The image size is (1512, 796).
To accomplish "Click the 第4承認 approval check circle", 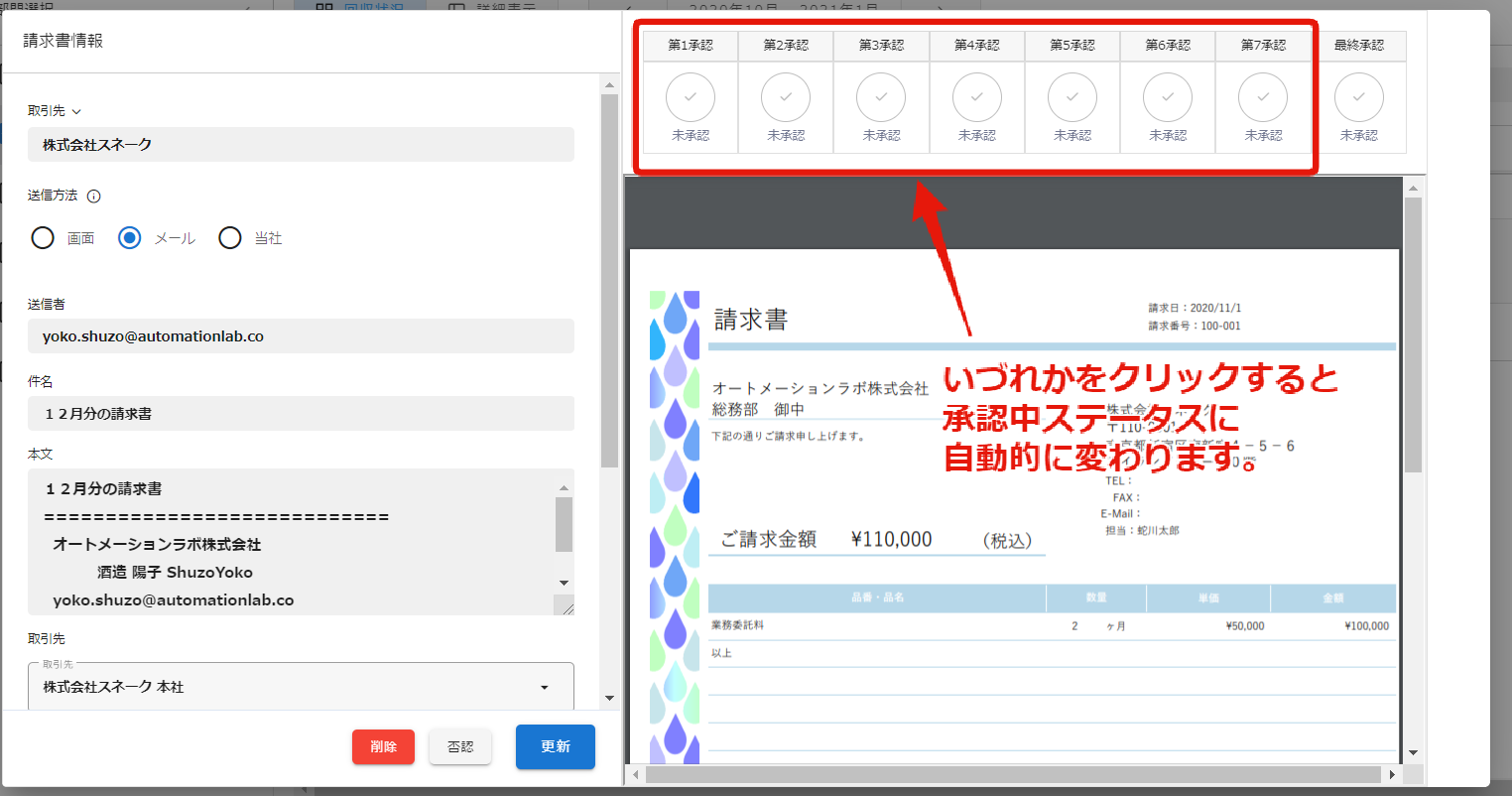I will tap(977, 97).
